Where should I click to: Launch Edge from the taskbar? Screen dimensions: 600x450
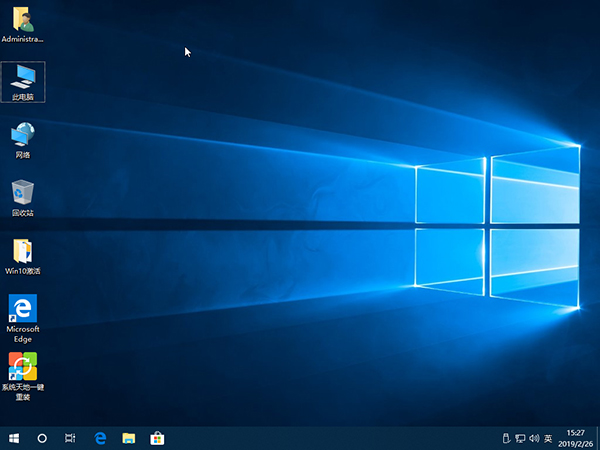pos(100,438)
